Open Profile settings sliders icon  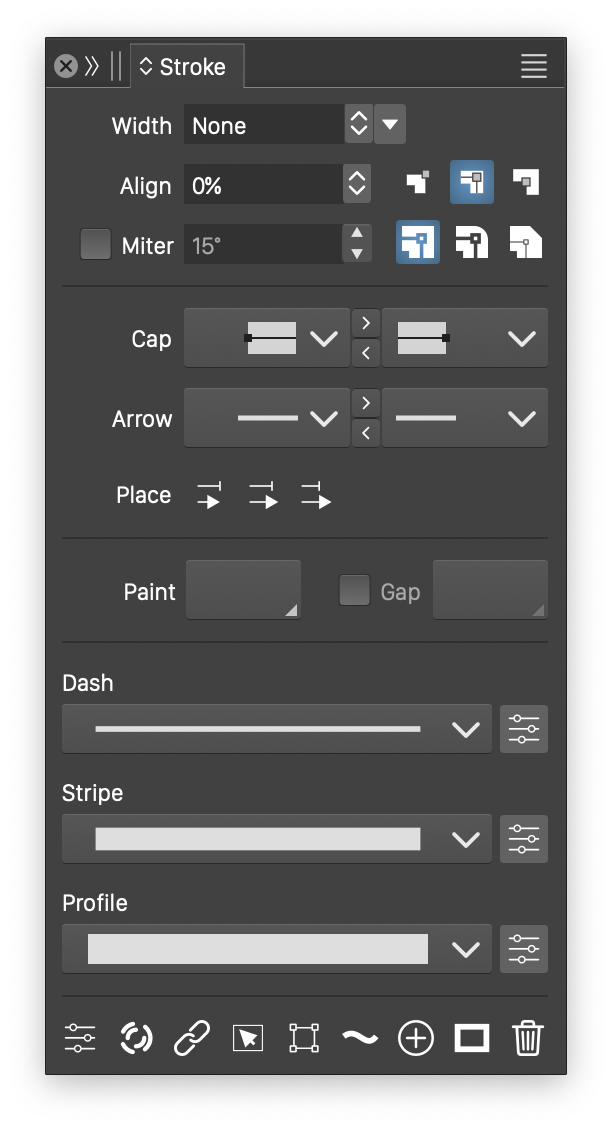click(524, 949)
